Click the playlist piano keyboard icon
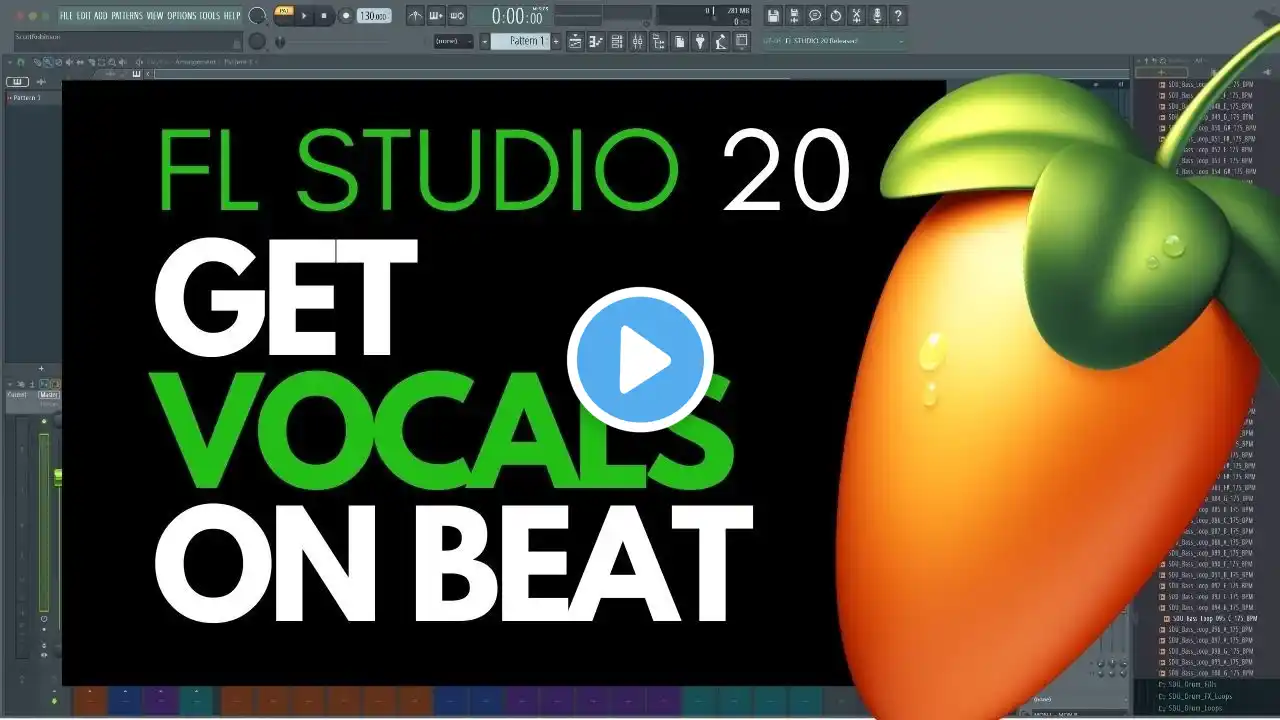The width and height of the screenshot is (1280, 720). [x=17, y=82]
